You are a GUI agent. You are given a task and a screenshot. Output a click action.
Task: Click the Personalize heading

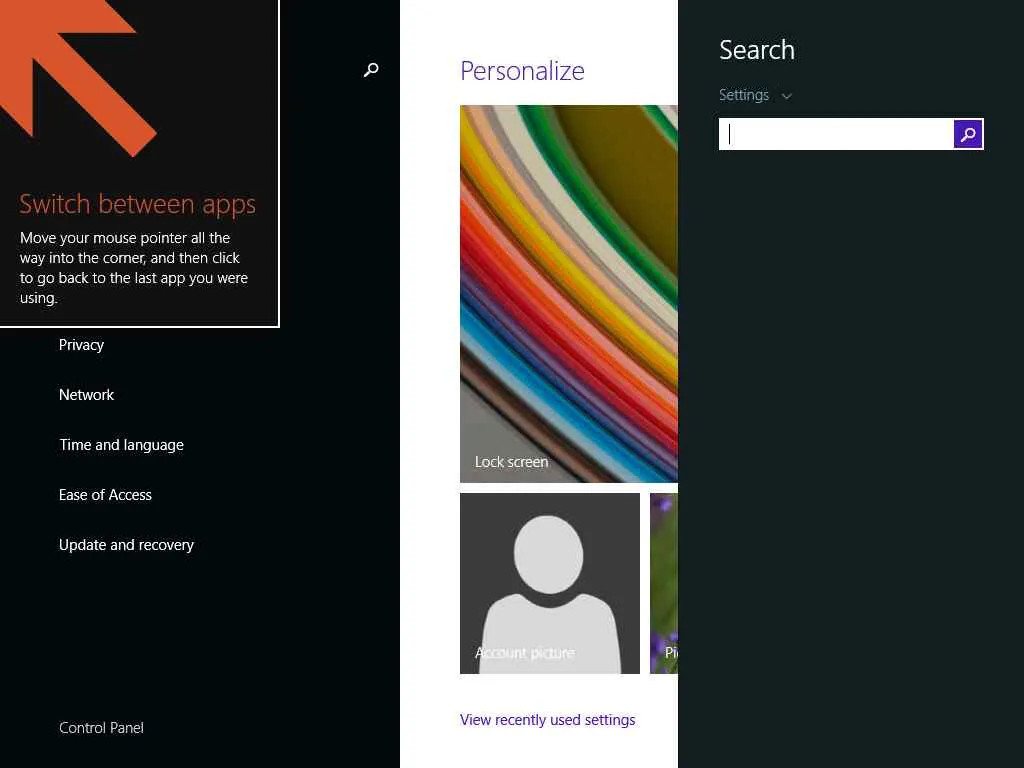[x=522, y=71]
